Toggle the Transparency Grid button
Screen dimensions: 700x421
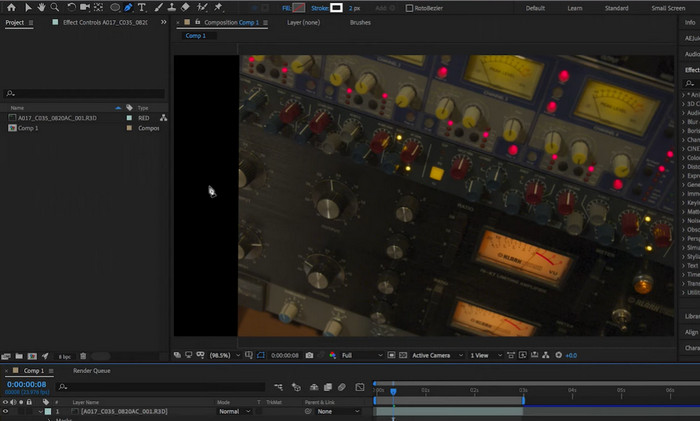[x=403, y=355]
